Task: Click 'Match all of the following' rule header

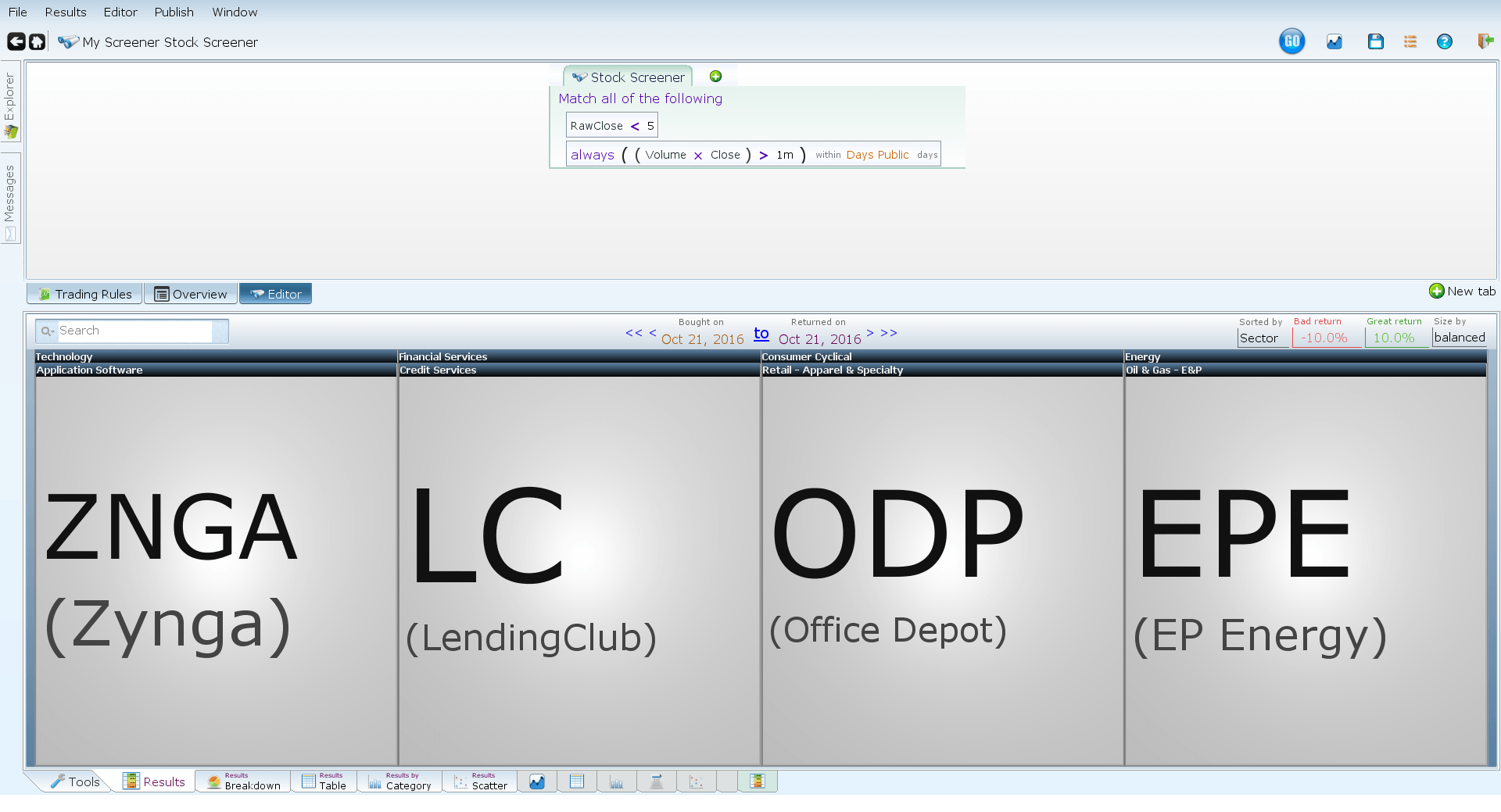Action: pyautogui.click(x=640, y=98)
